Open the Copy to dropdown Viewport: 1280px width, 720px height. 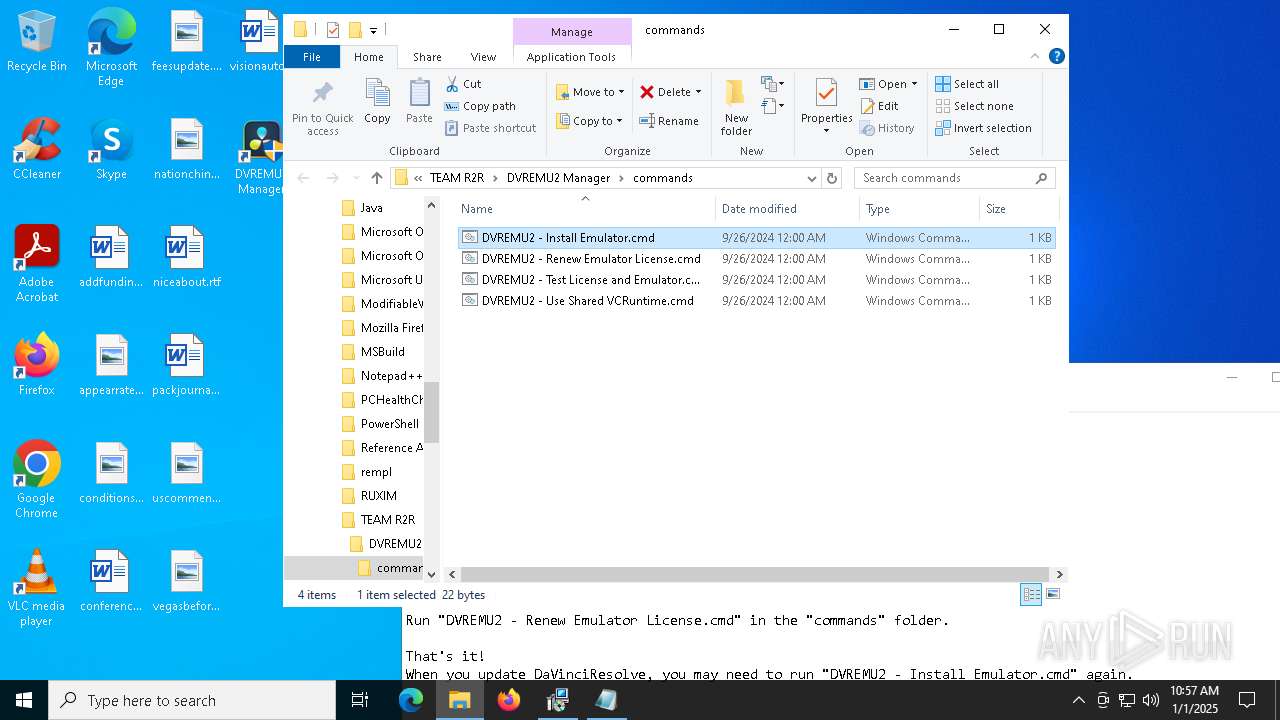[x=589, y=121]
